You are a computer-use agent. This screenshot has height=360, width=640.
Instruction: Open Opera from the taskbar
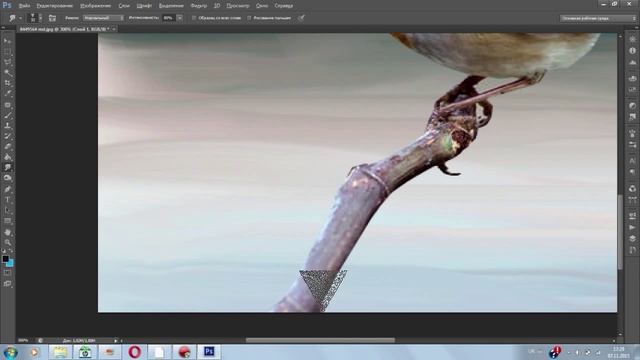coord(135,352)
